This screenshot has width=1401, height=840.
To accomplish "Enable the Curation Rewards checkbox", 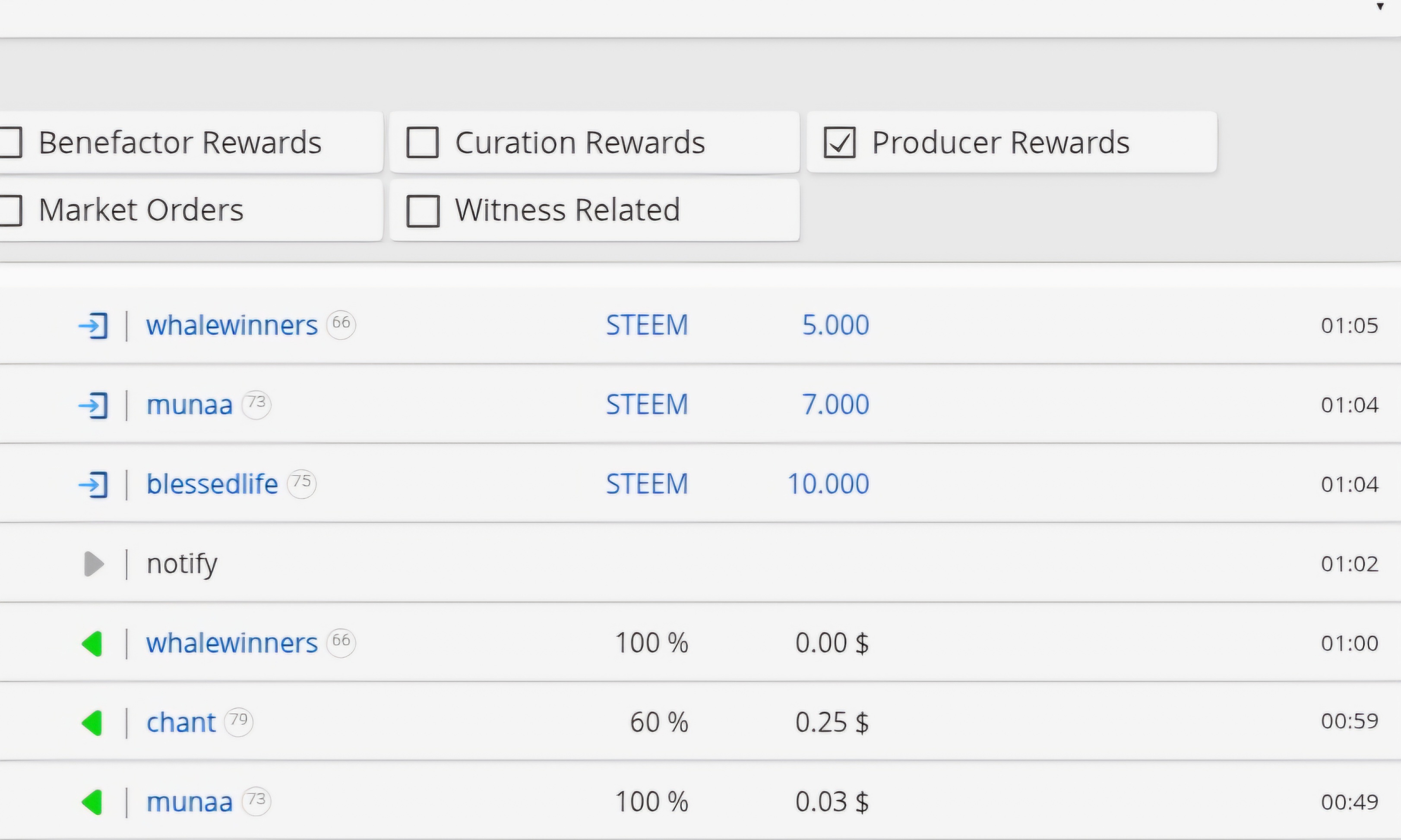I will tap(422, 142).
